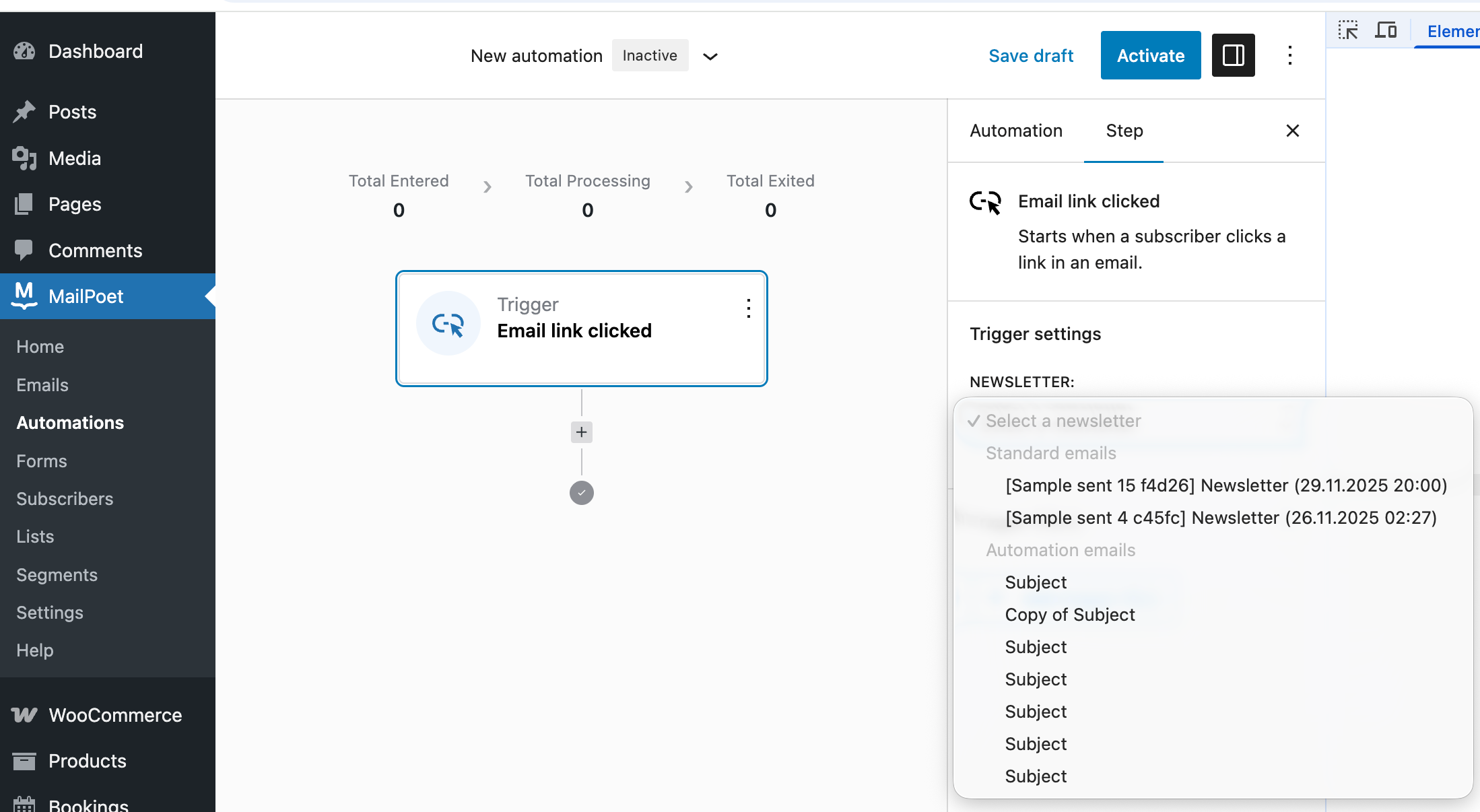Click the Media library icon
Viewport: 1480px width, 812px height.
coord(24,158)
